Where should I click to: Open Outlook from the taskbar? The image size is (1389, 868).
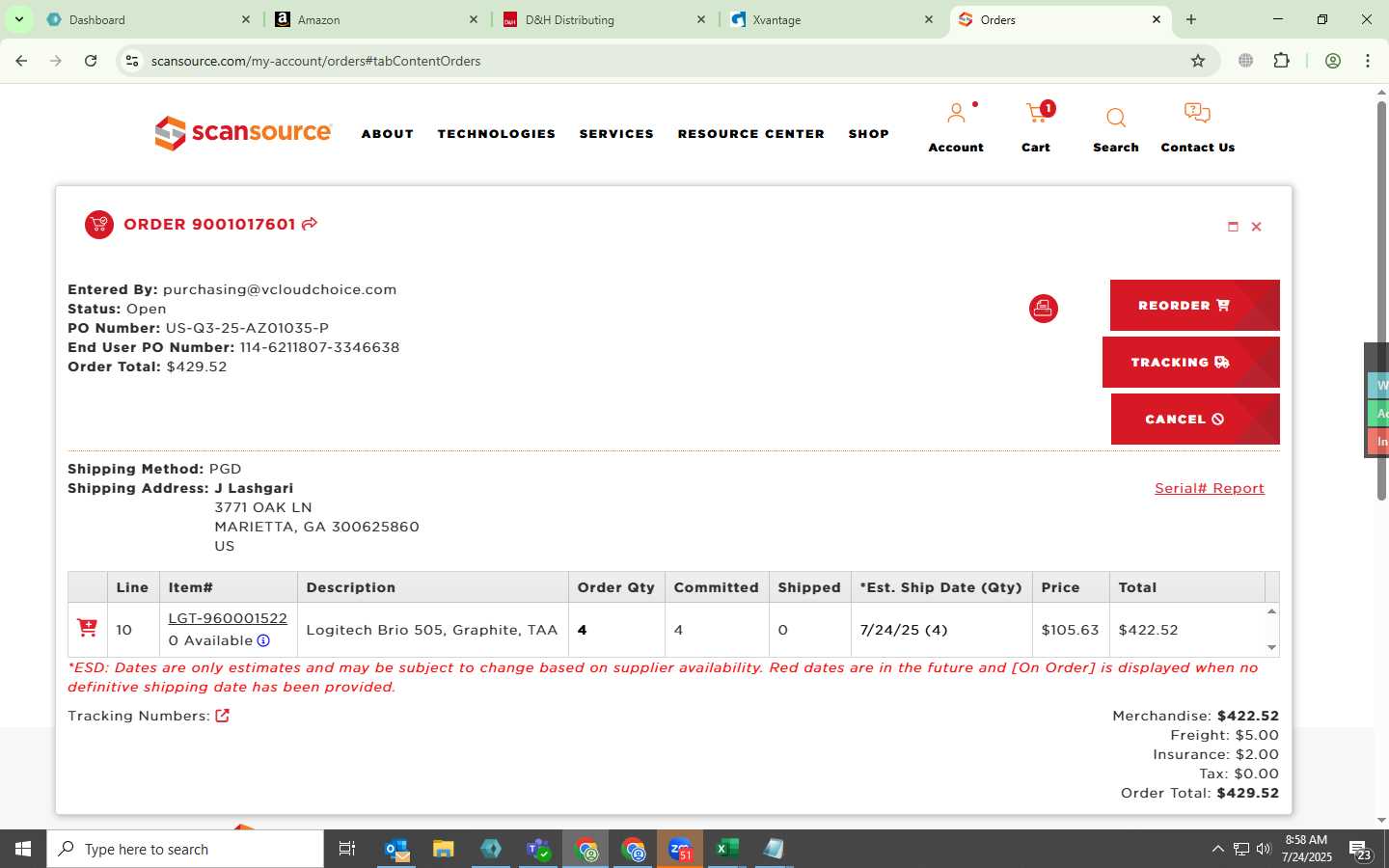[397, 849]
